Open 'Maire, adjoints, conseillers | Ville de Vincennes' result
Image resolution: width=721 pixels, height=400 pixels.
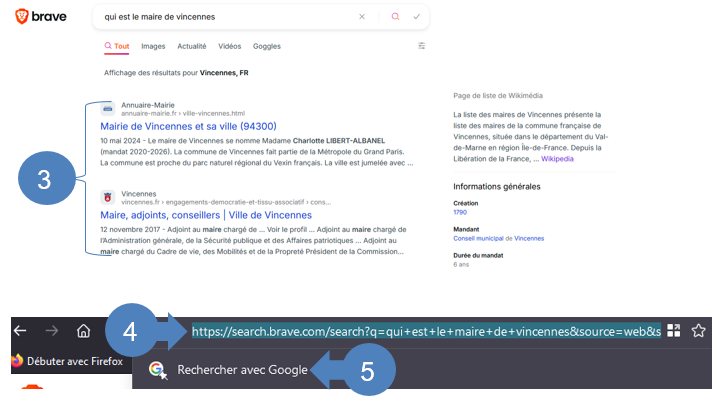click(206, 215)
